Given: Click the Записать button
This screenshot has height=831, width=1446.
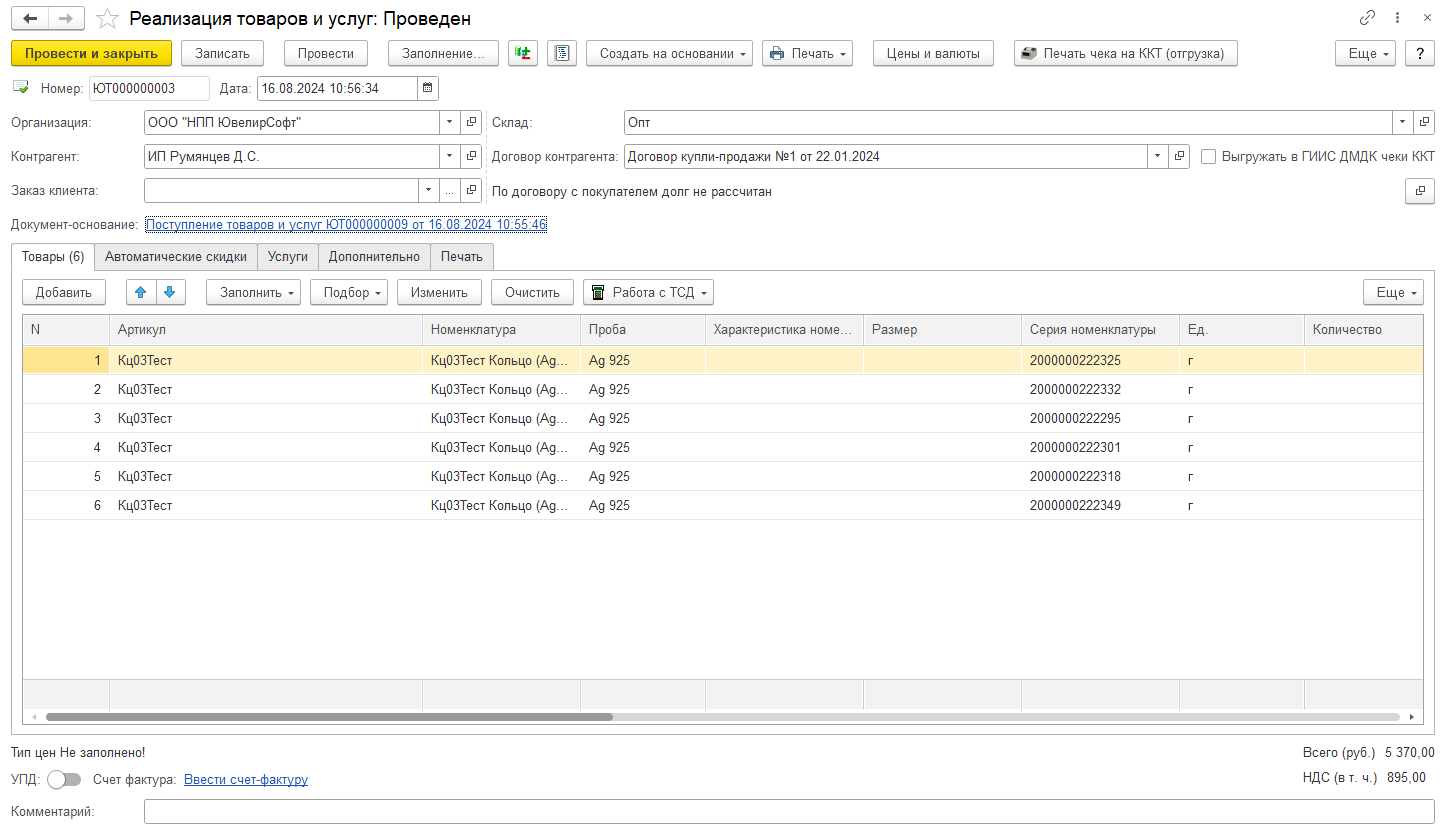Looking at the screenshot, I should [x=222, y=54].
